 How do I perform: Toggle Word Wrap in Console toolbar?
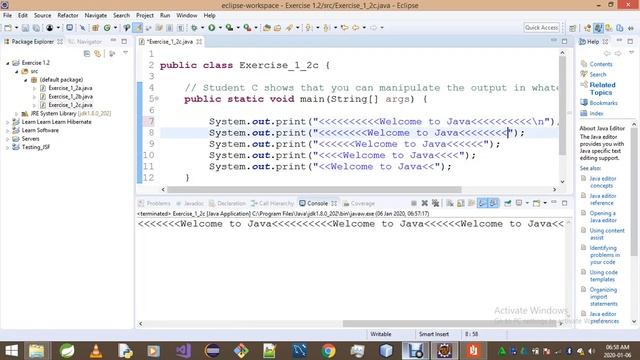(x=471, y=203)
